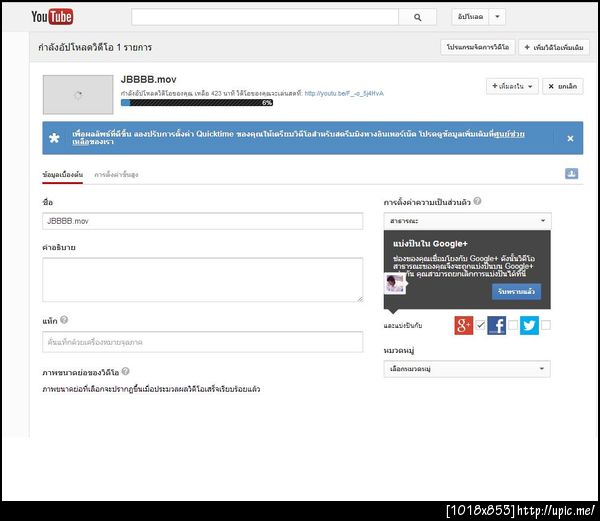Open the สาธารณะ privacy dropdown
This screenshot has height=521, width=600.
[467, 221]
